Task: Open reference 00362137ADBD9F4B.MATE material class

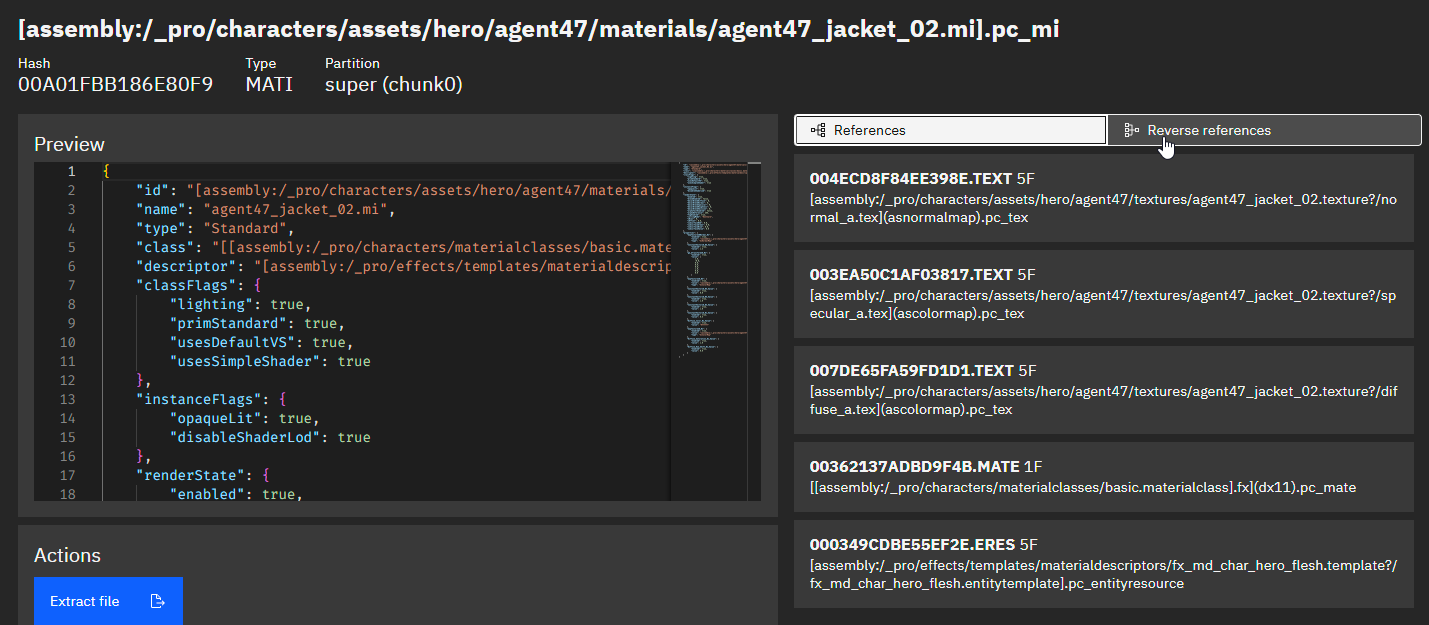Action: click(x=1104, y=477)
